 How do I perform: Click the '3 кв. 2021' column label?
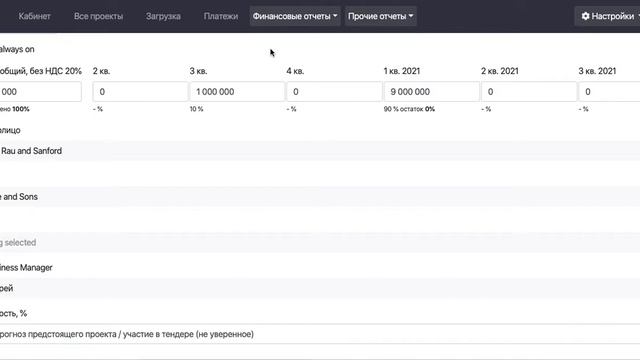(x=597, y=71)
